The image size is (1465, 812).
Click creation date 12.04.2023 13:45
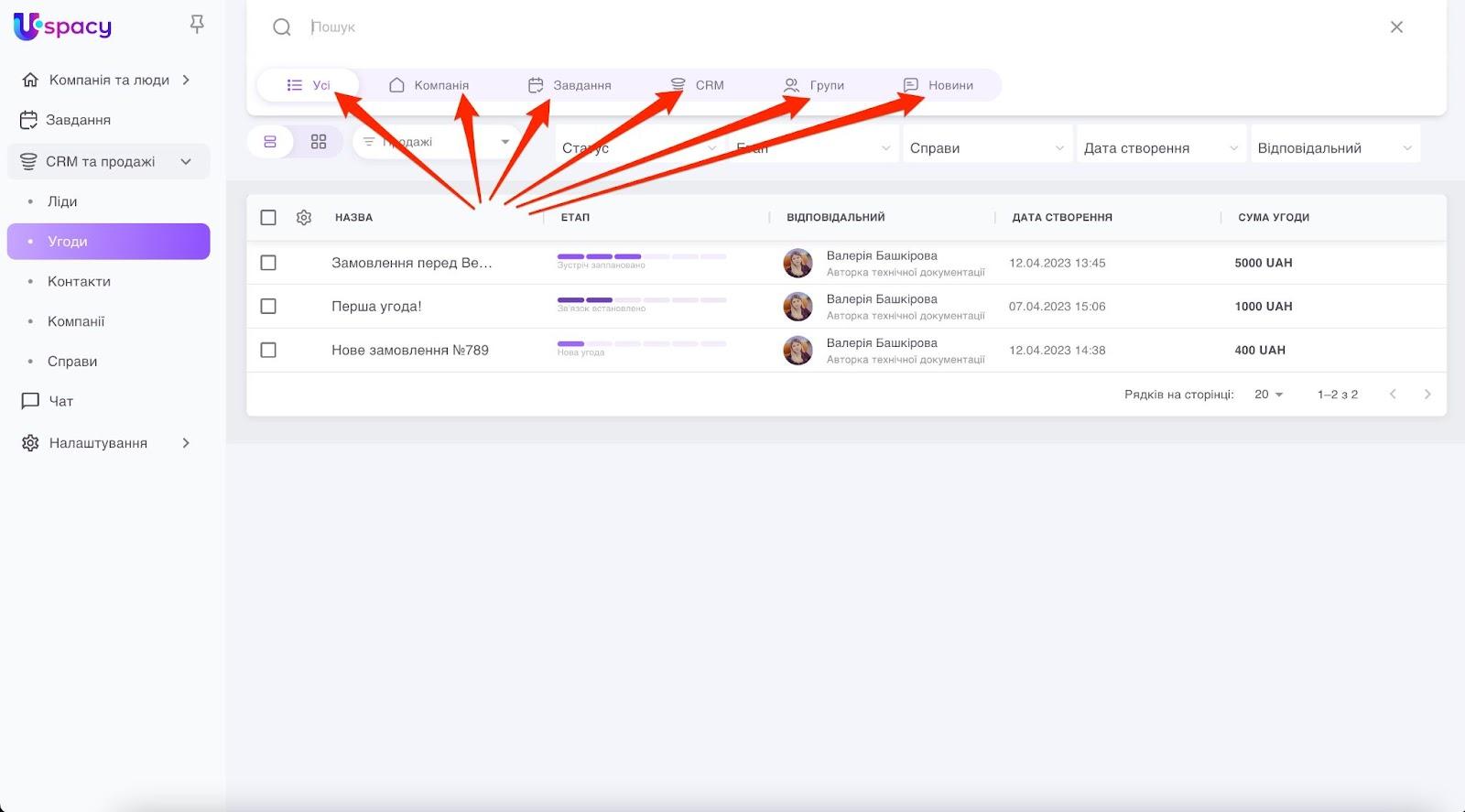[1058, 263]
